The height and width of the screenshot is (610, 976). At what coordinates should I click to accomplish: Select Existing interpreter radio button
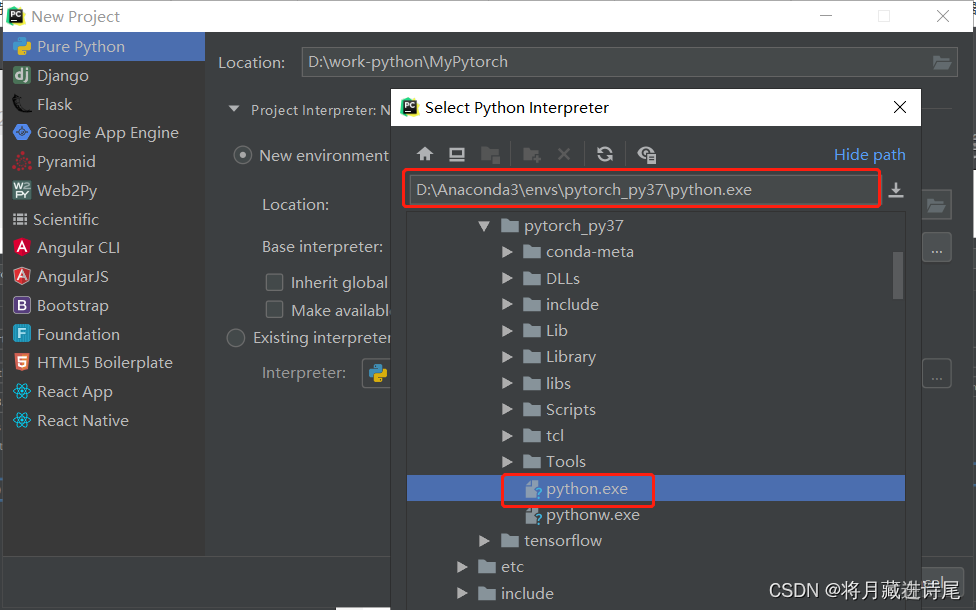(236, 337)
